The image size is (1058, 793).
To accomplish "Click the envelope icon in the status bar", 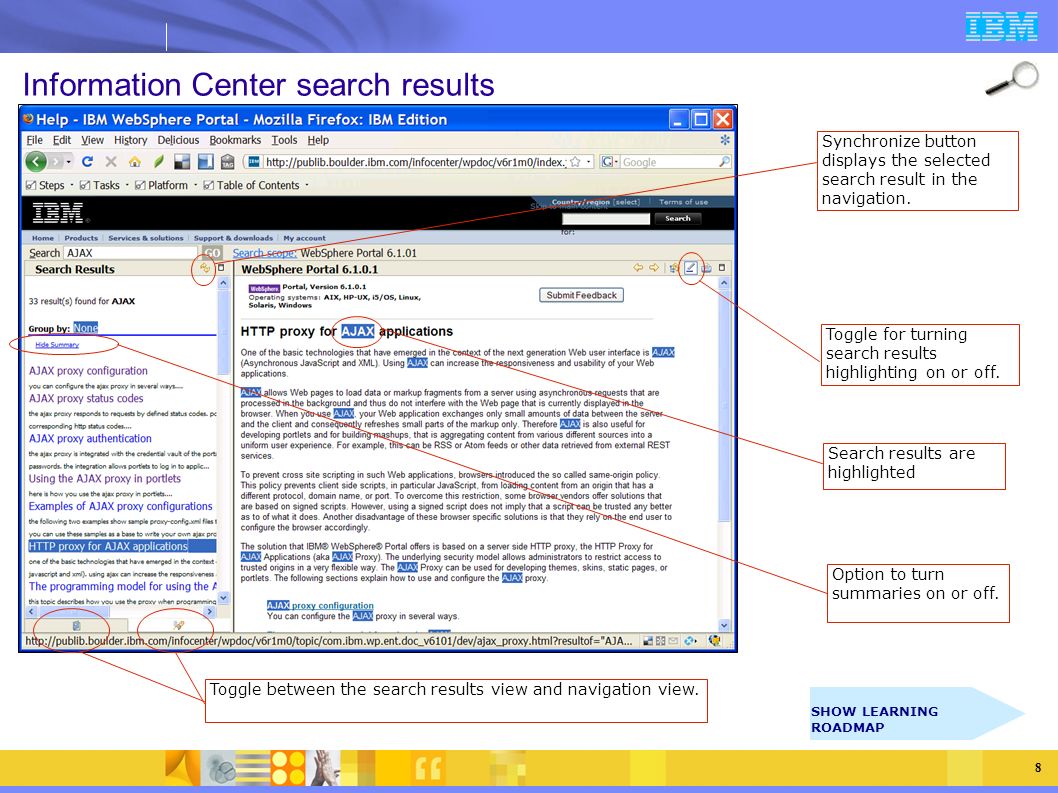I will (673, 640).
